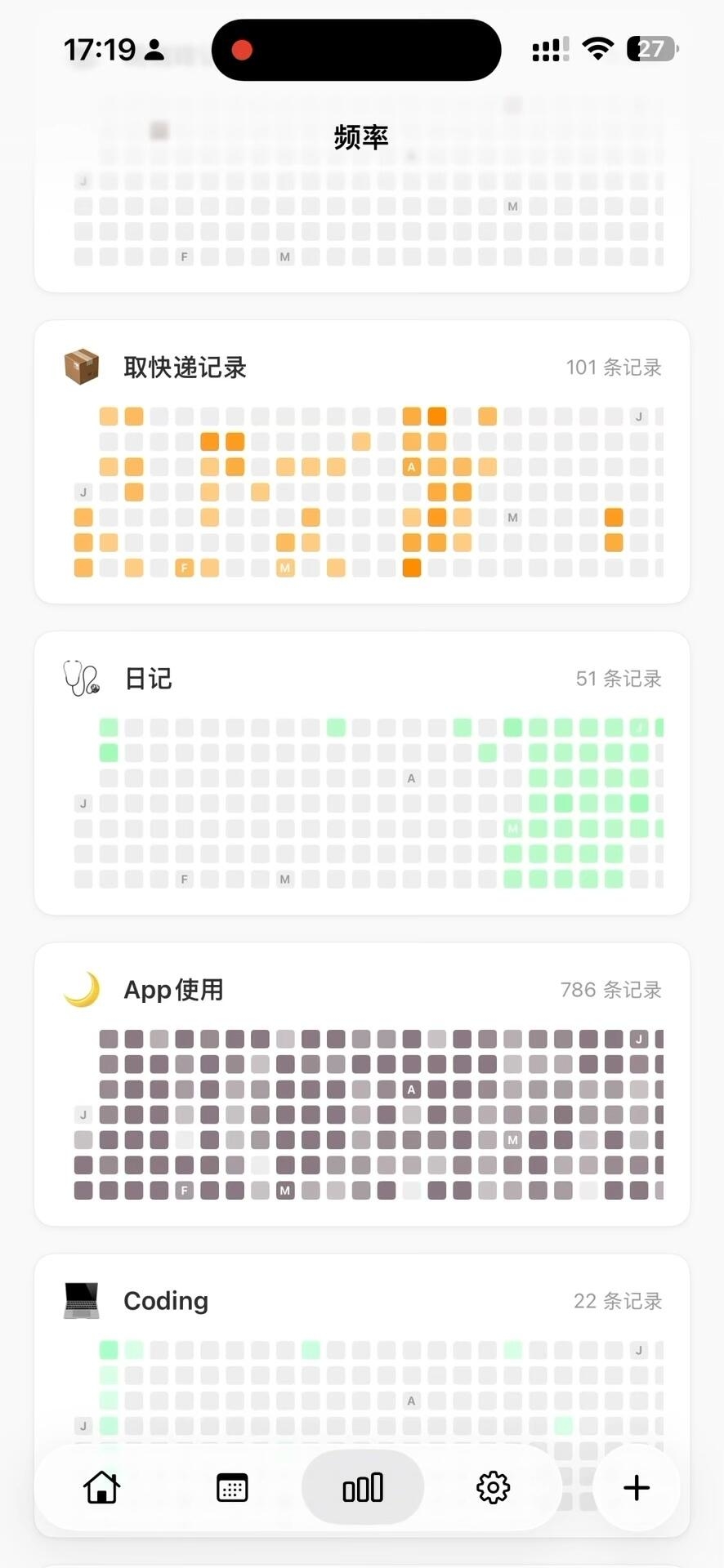This screenshot has height=1568, width=724.
Task: Open the Coding card title
Action: (x=166, y=1300)
